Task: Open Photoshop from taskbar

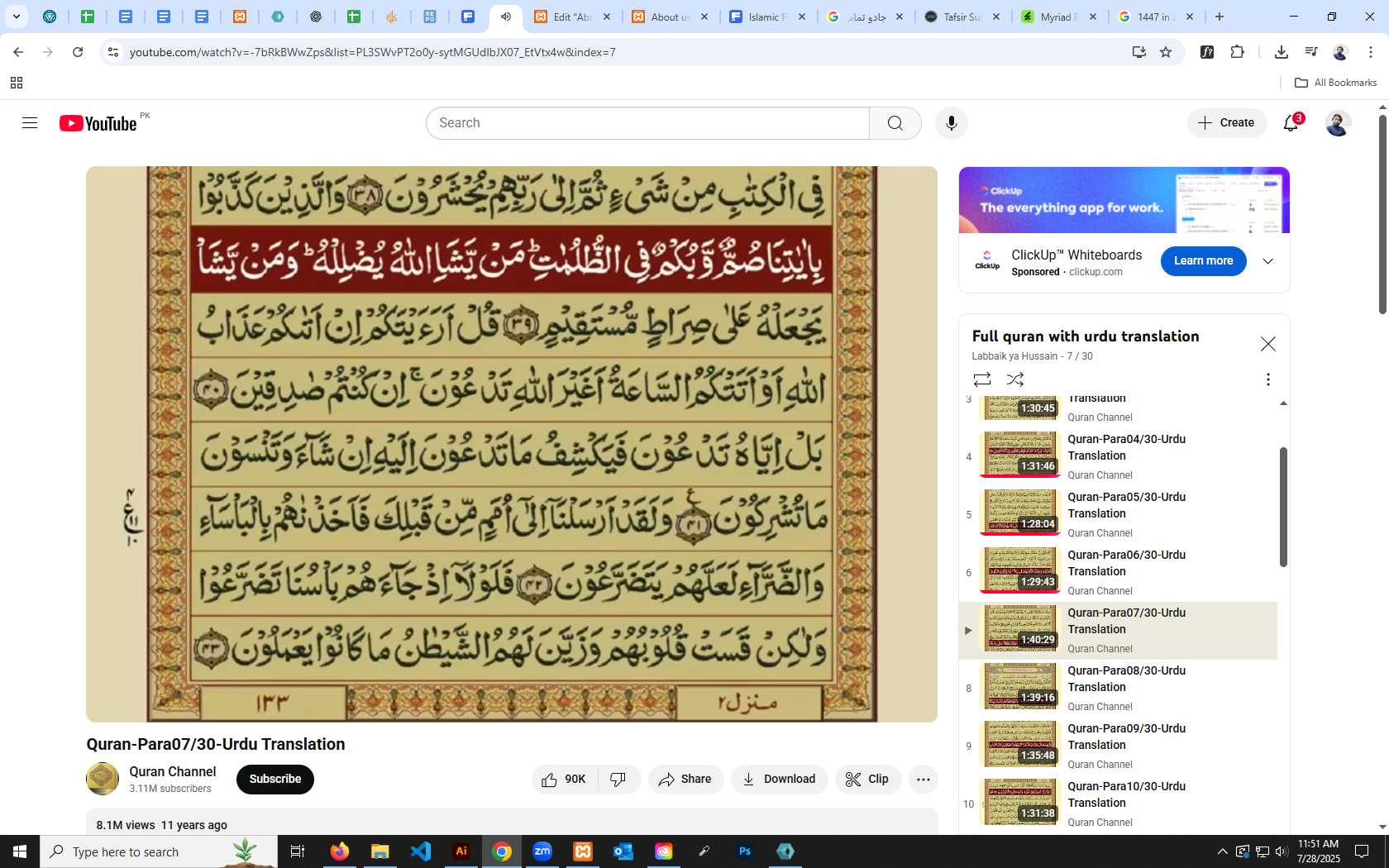Action: point(745,851)
